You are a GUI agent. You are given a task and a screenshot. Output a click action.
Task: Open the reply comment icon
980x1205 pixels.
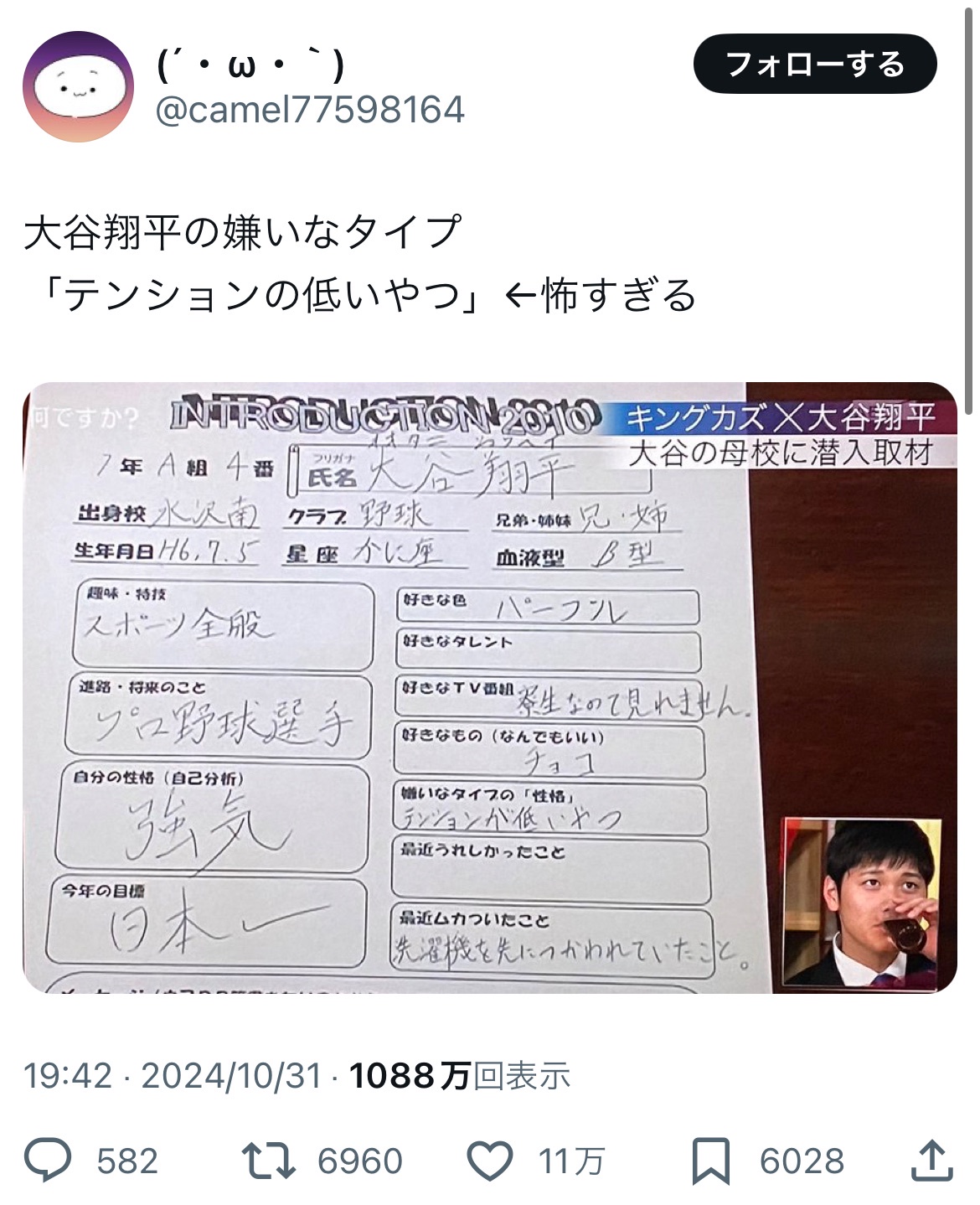coord(49,1161)
